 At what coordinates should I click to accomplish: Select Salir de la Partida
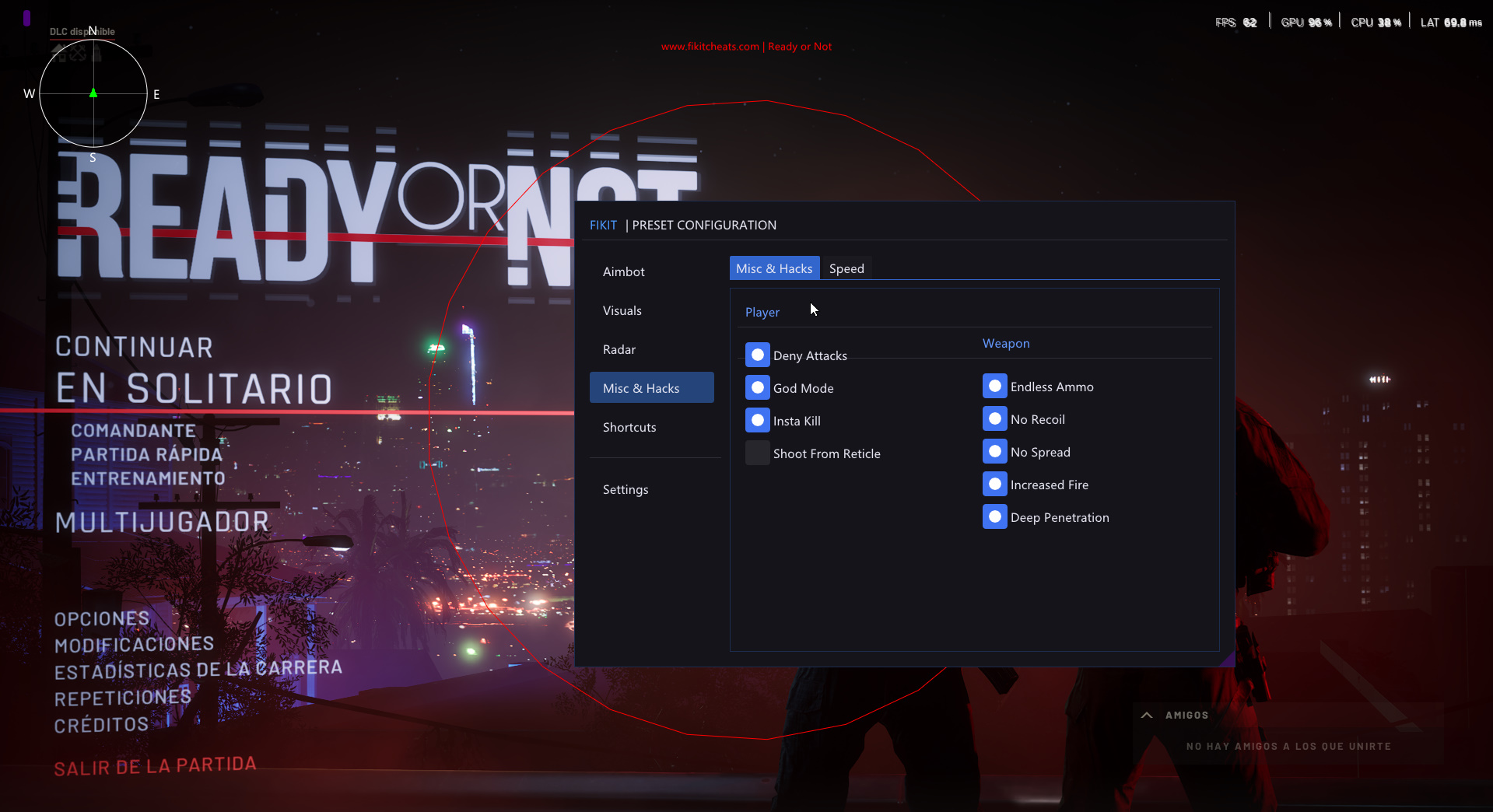point(154,766)
